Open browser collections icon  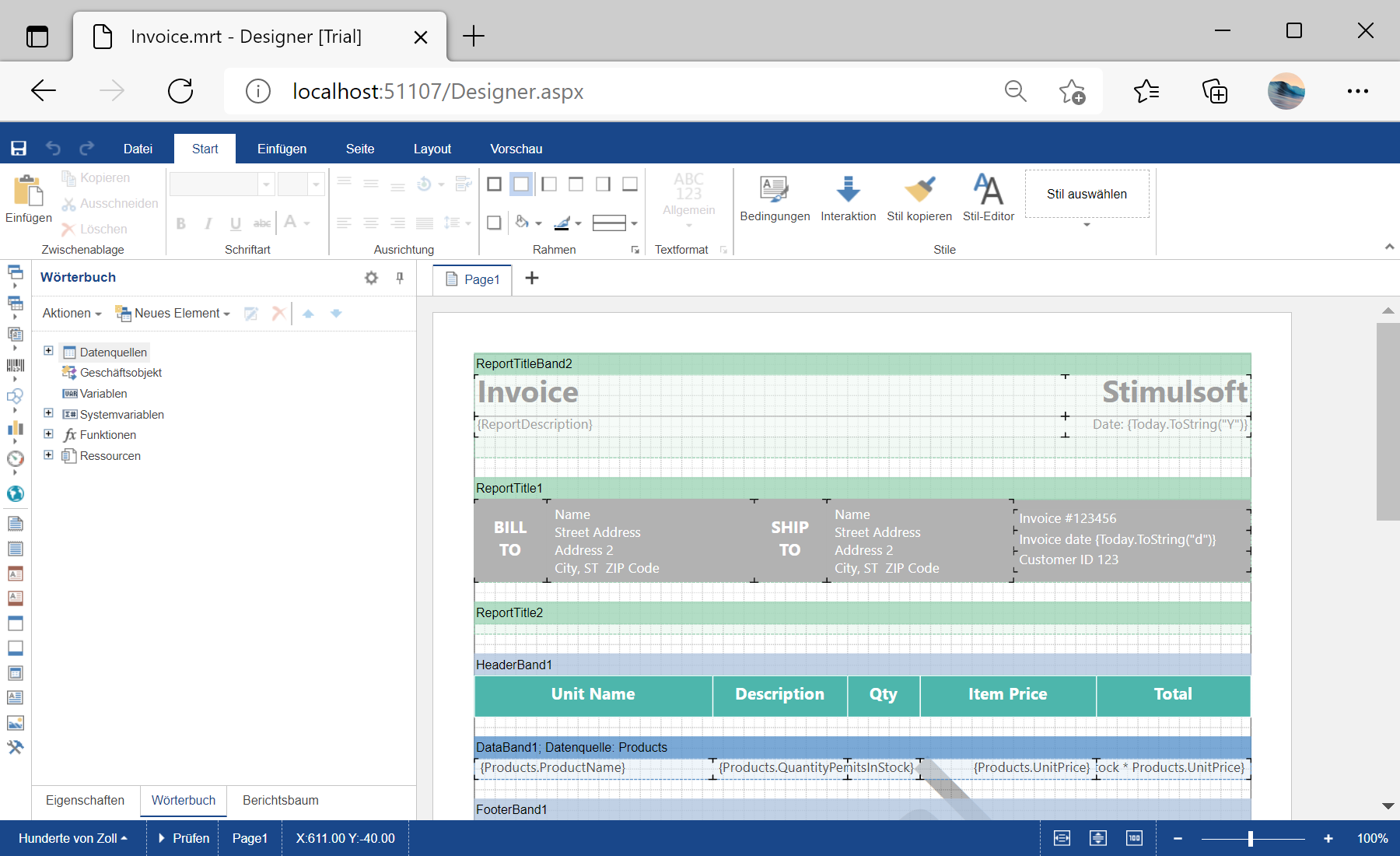pyautogui.click(x=1215, y=91)
